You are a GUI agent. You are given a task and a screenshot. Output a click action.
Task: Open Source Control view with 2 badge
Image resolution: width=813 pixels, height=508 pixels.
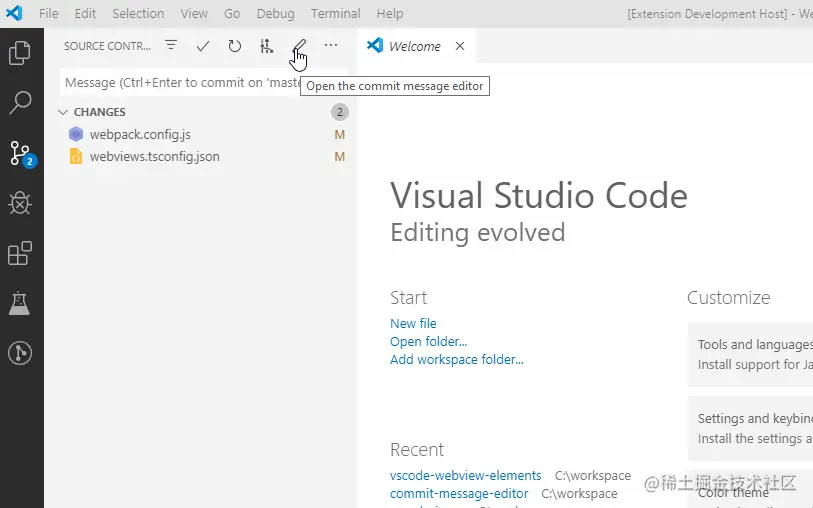tap(21, 153)
